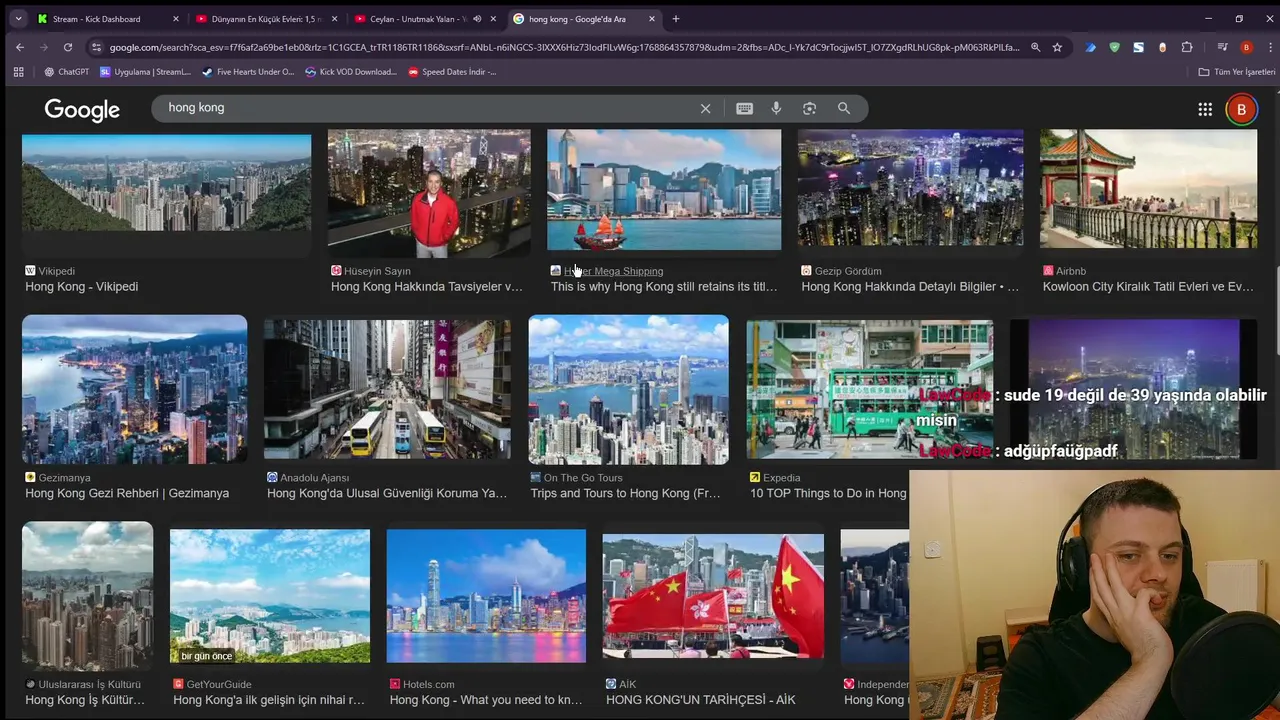Open the Airbnb pavilion image
The width and height of the screenshot is (1280, 720).
point(1148,189)
